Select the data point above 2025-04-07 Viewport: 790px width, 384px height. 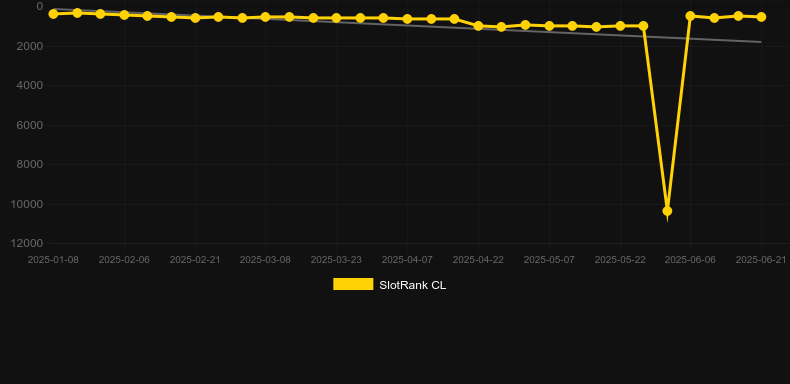408,19
